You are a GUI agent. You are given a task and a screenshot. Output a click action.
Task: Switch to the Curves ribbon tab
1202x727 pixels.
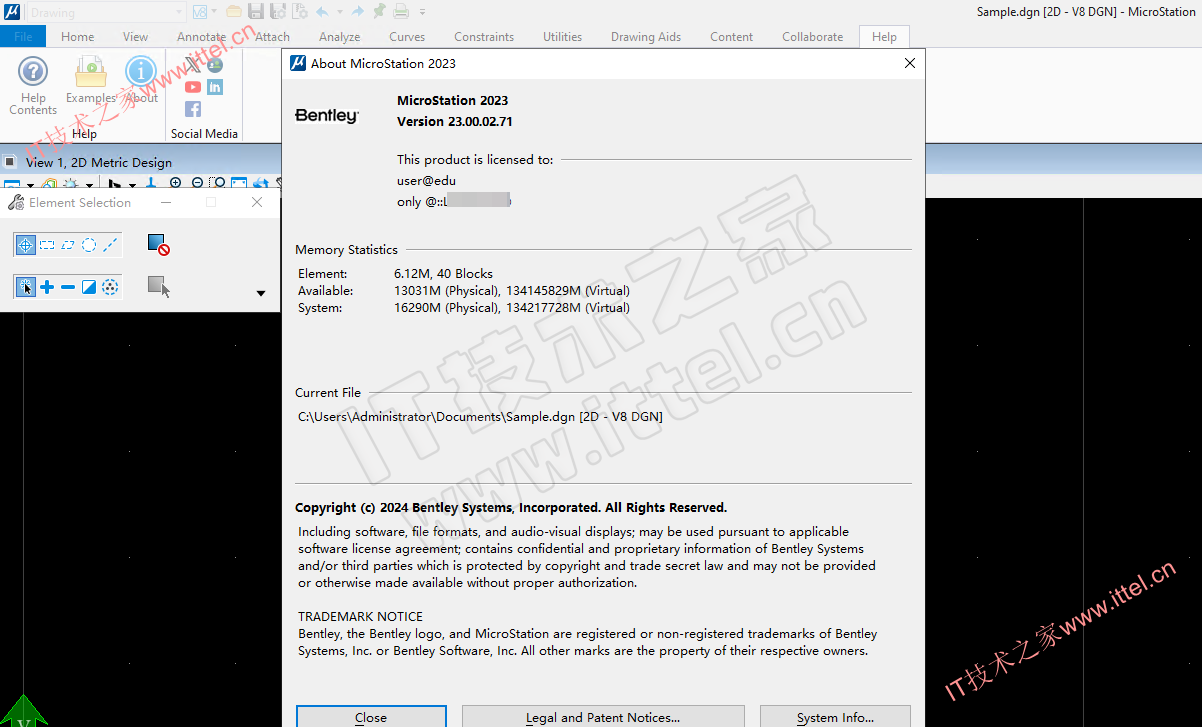[406, 36]
